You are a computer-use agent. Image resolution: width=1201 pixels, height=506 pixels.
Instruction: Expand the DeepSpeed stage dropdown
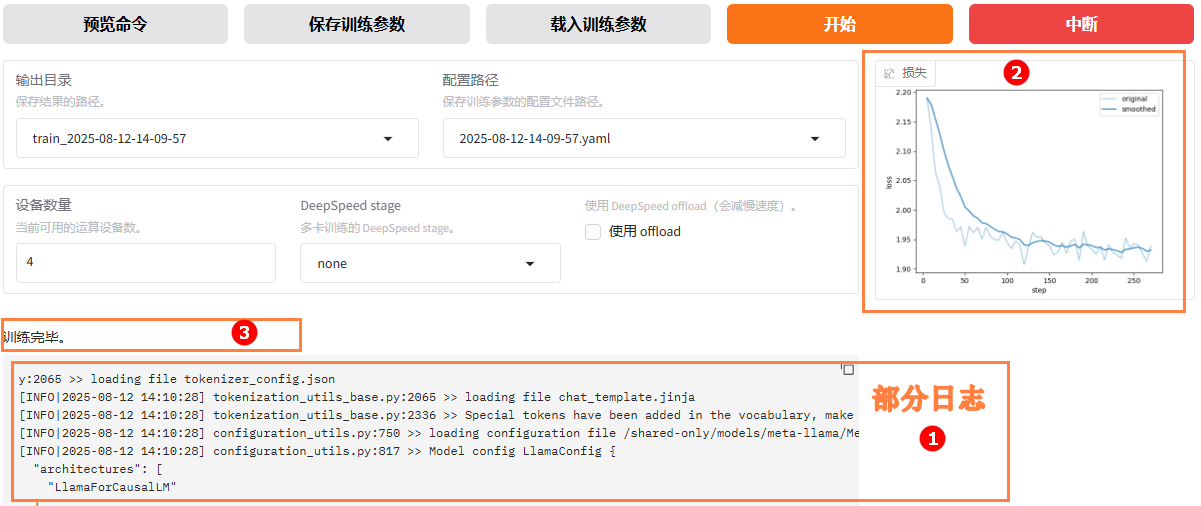(530, 264)
